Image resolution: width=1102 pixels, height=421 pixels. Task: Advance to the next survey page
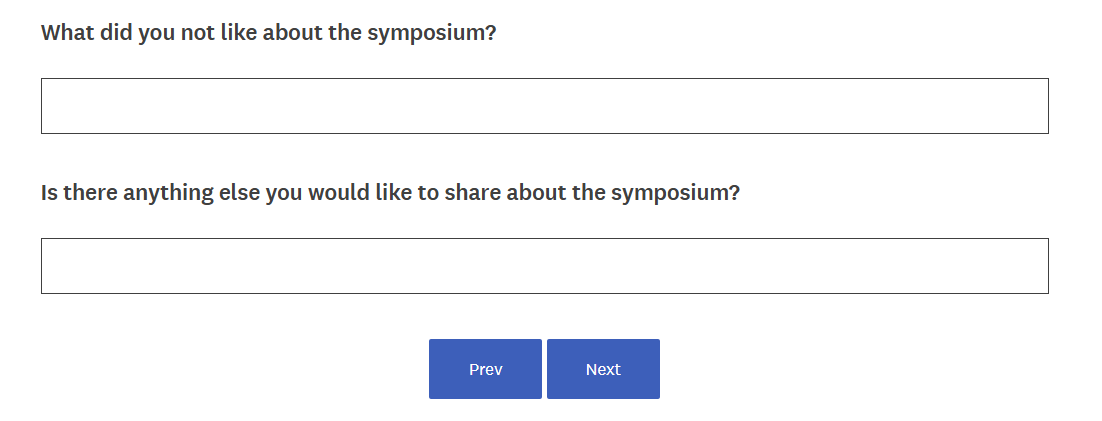coord(603,369)
